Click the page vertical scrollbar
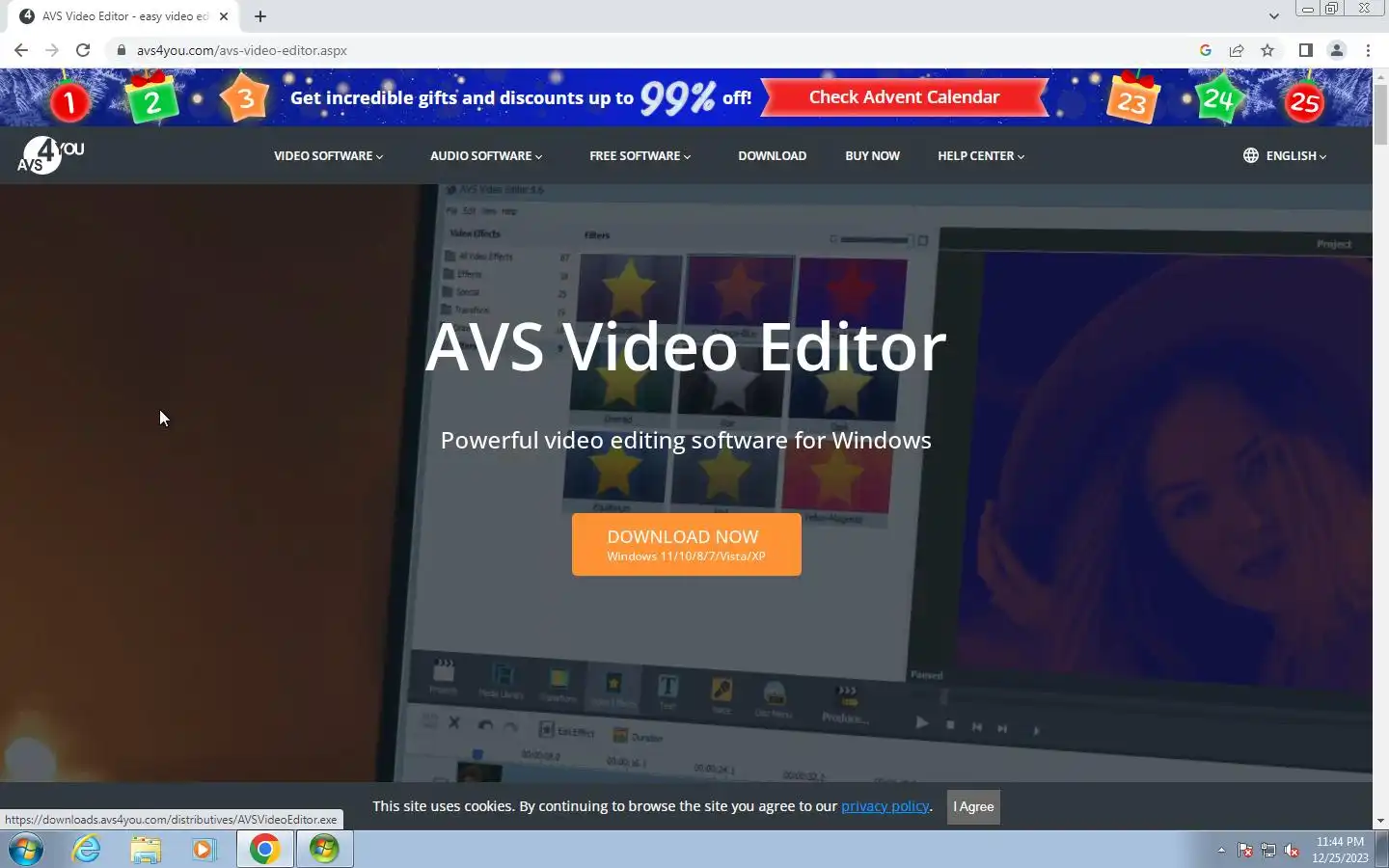This screenshot has width=1389, height=868. (x=1380, y=116)
